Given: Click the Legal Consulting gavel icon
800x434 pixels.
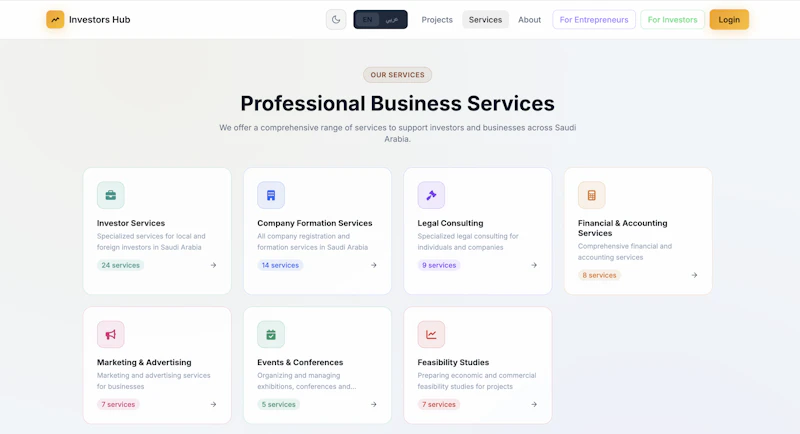Looking at the screenshot, I should (x=431, y=195).
